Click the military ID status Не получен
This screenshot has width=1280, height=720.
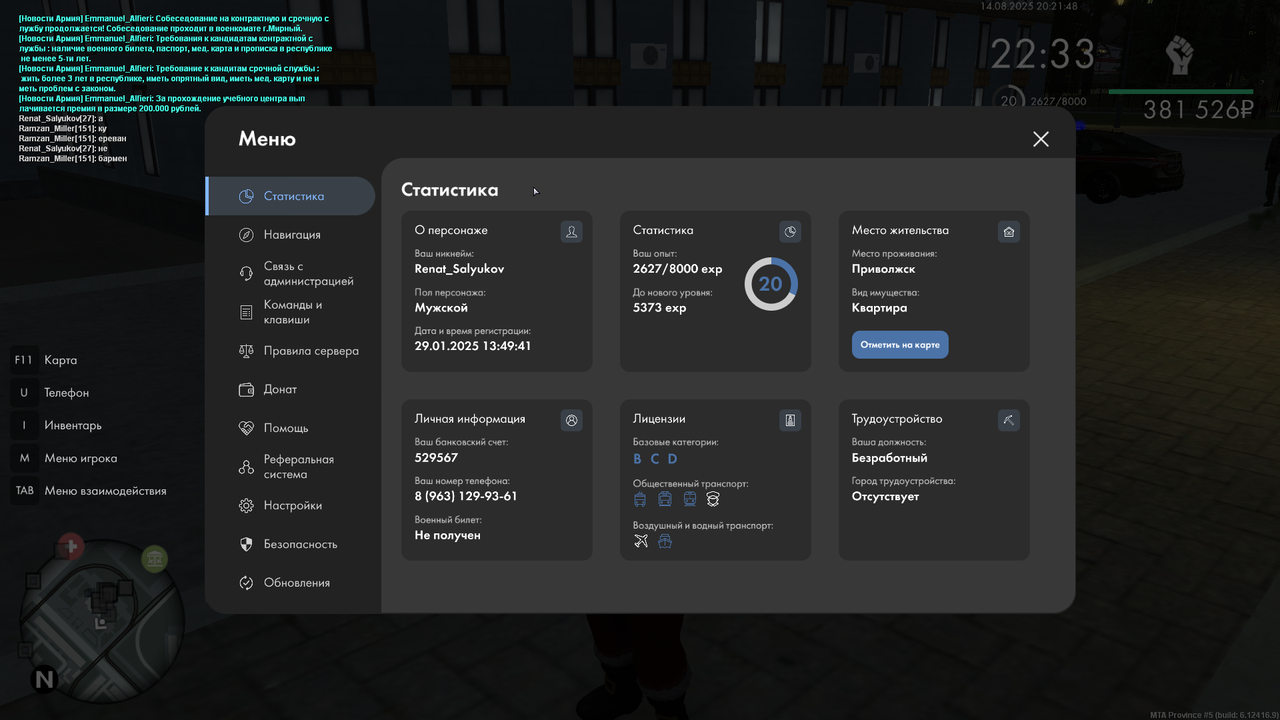[x=448, y=535]
